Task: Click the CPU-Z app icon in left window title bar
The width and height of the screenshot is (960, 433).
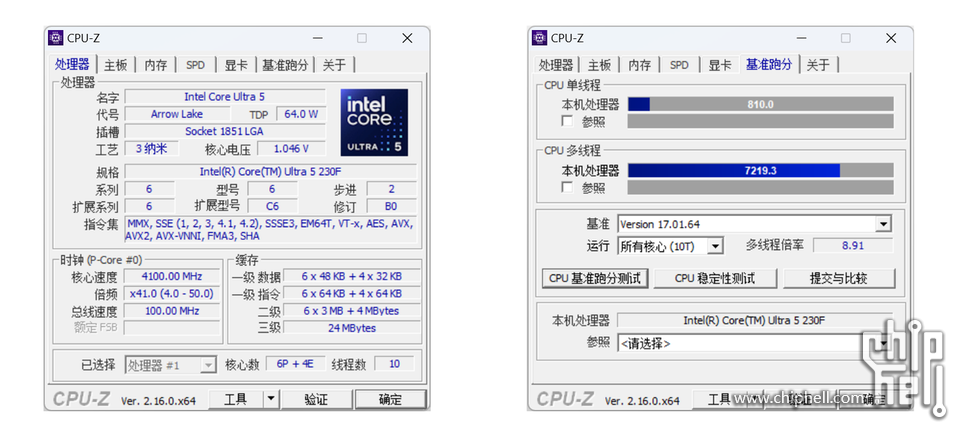Action: pos(56,38)
